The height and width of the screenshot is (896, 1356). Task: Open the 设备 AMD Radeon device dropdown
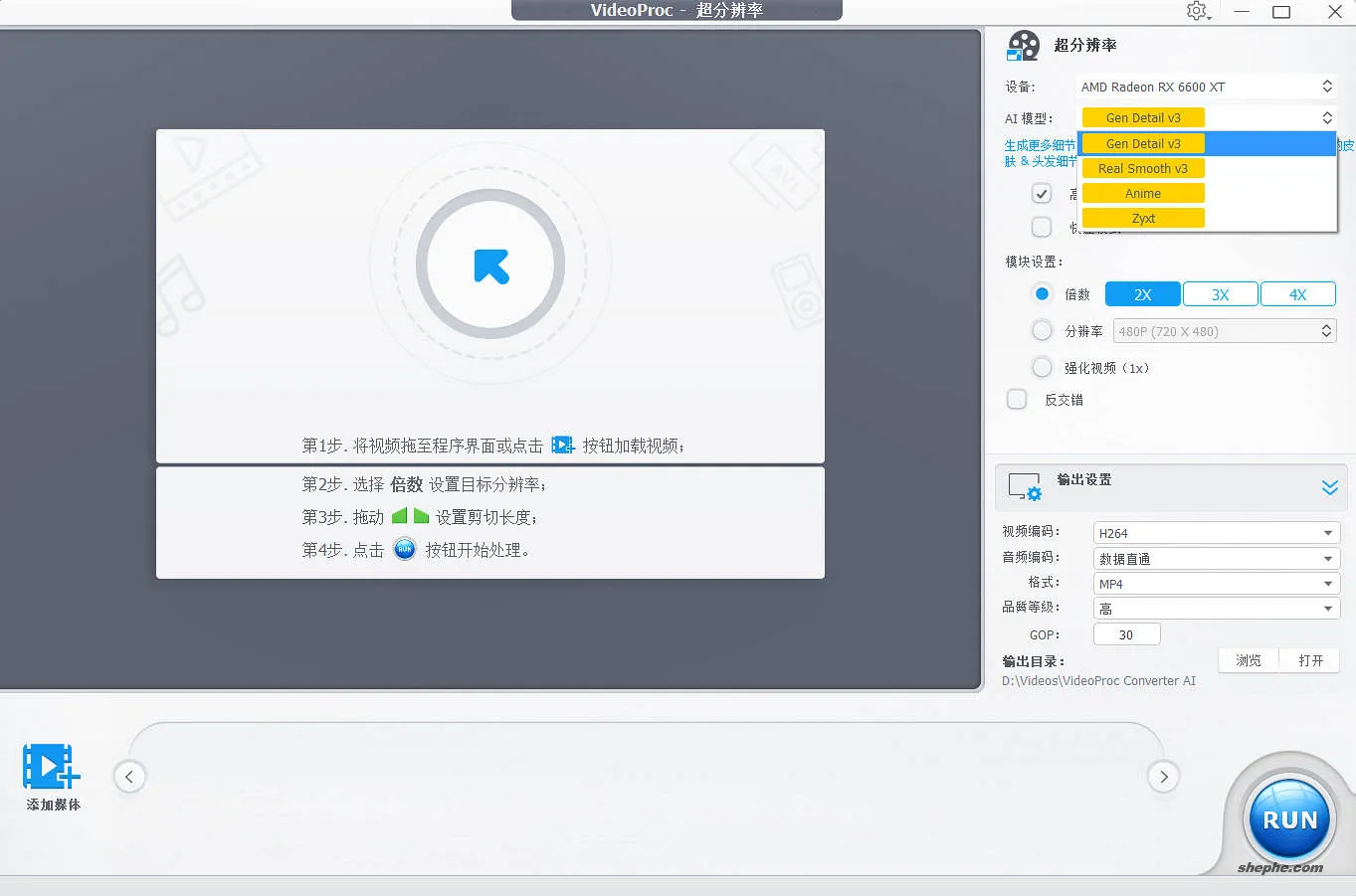click(x=1207, y=87)
